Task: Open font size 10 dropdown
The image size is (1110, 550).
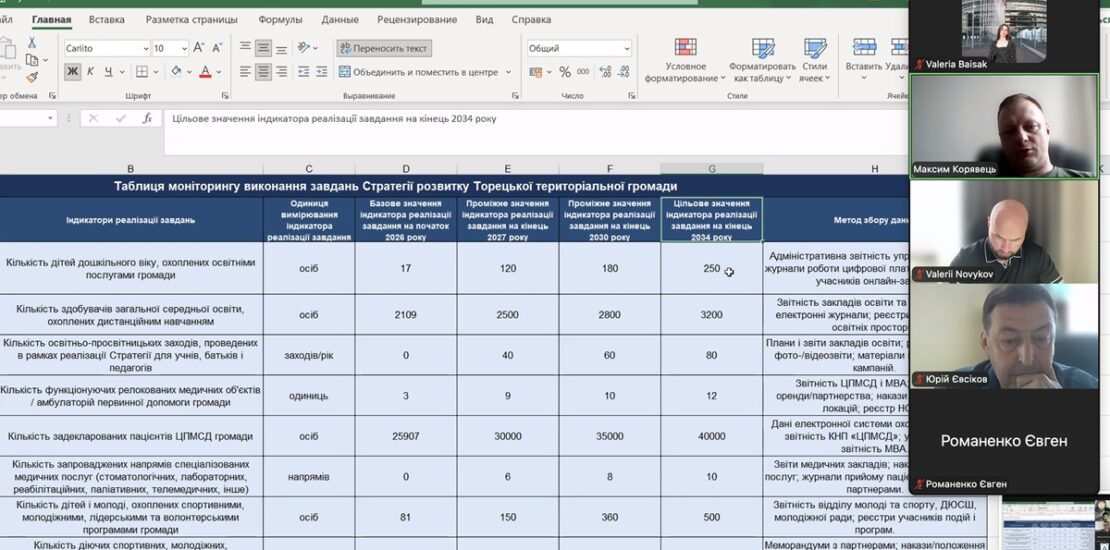Action: [184, 48]
